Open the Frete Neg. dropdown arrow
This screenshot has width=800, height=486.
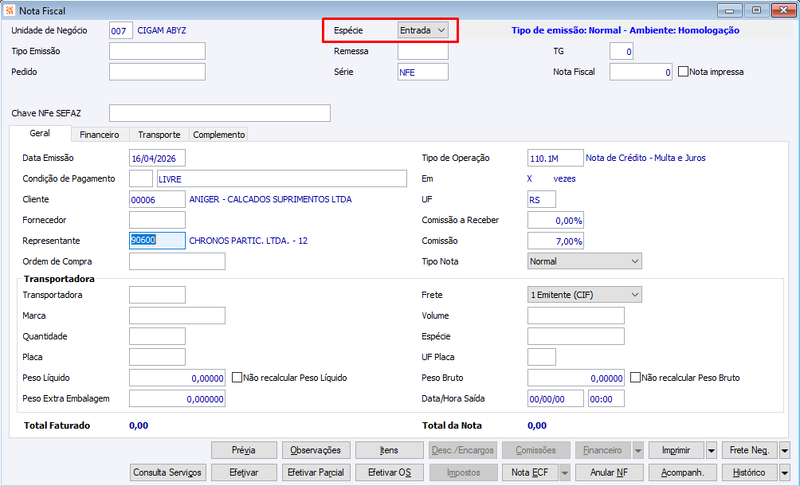click(x=785, y=450)
